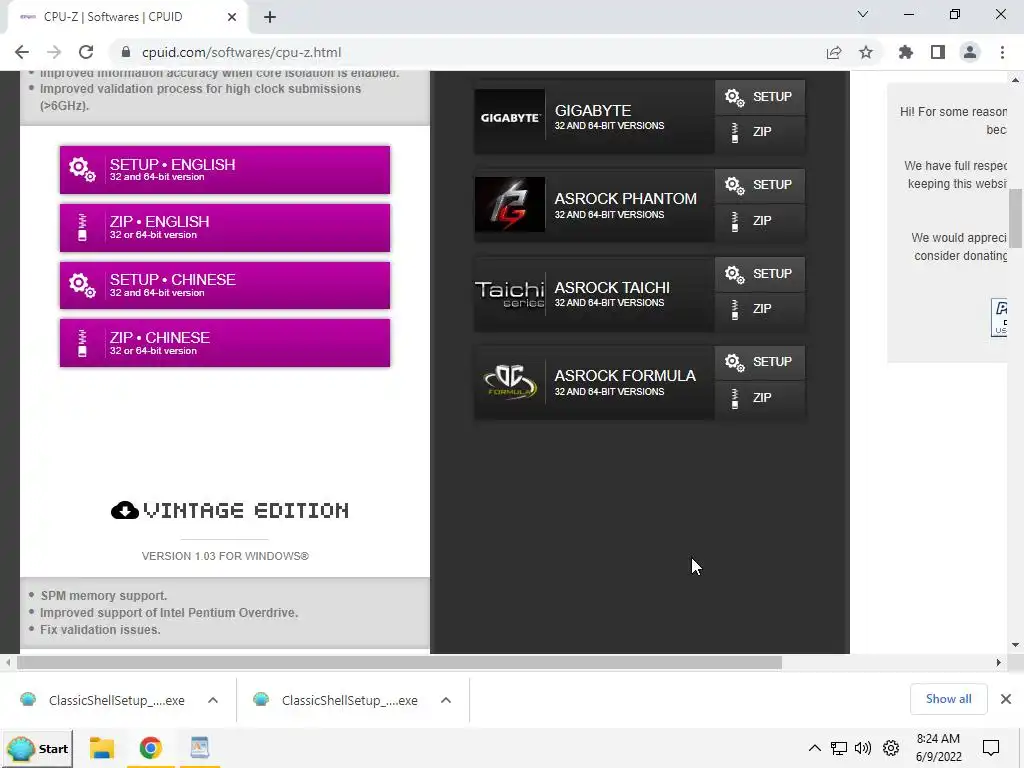The width and height of the screenshot is (1024, 768).
Task: Click scroll-down arrow on vertical scrollbar
Action: (1016, 645)
